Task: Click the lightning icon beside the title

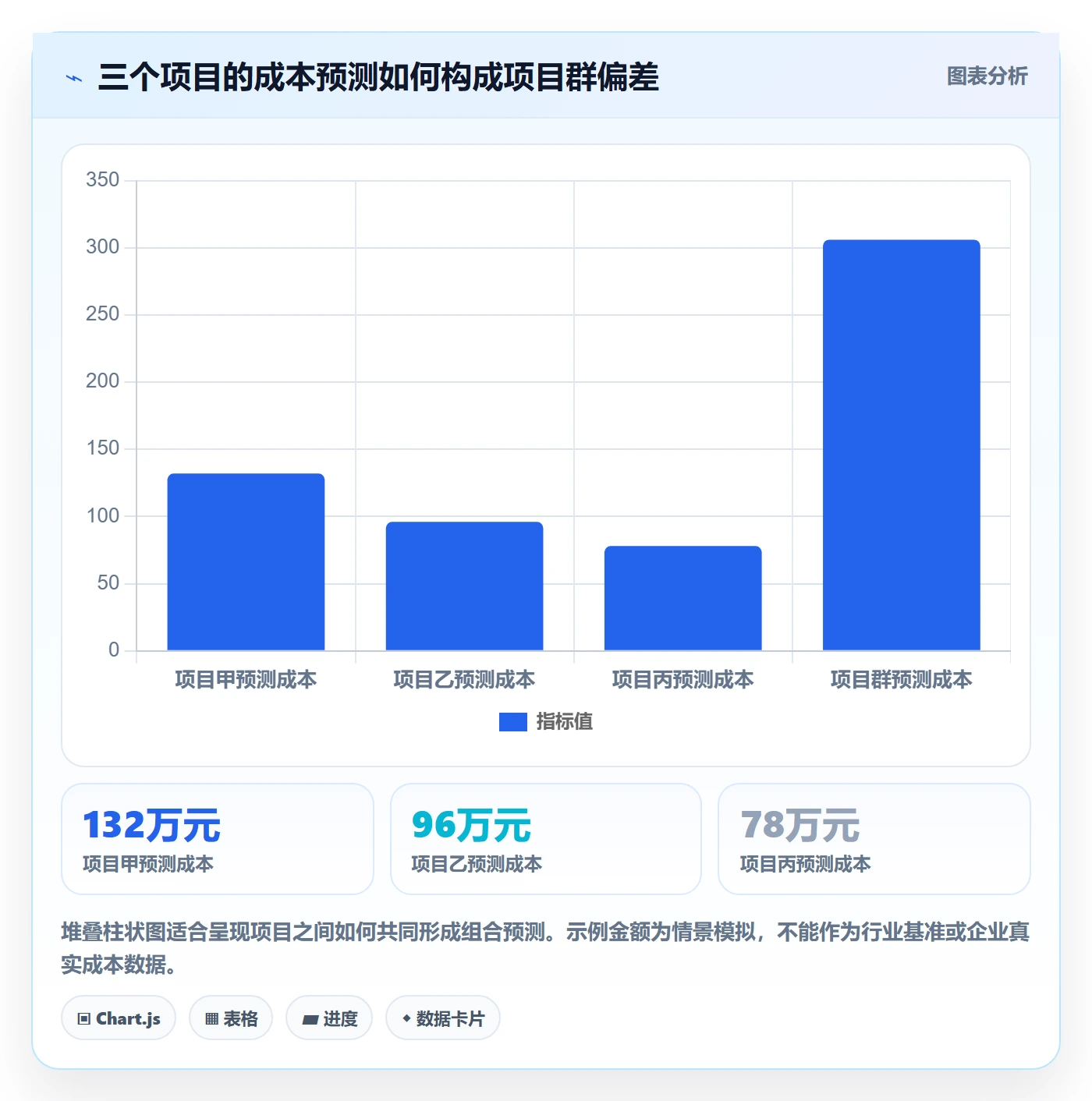Action: pos(74,78)
